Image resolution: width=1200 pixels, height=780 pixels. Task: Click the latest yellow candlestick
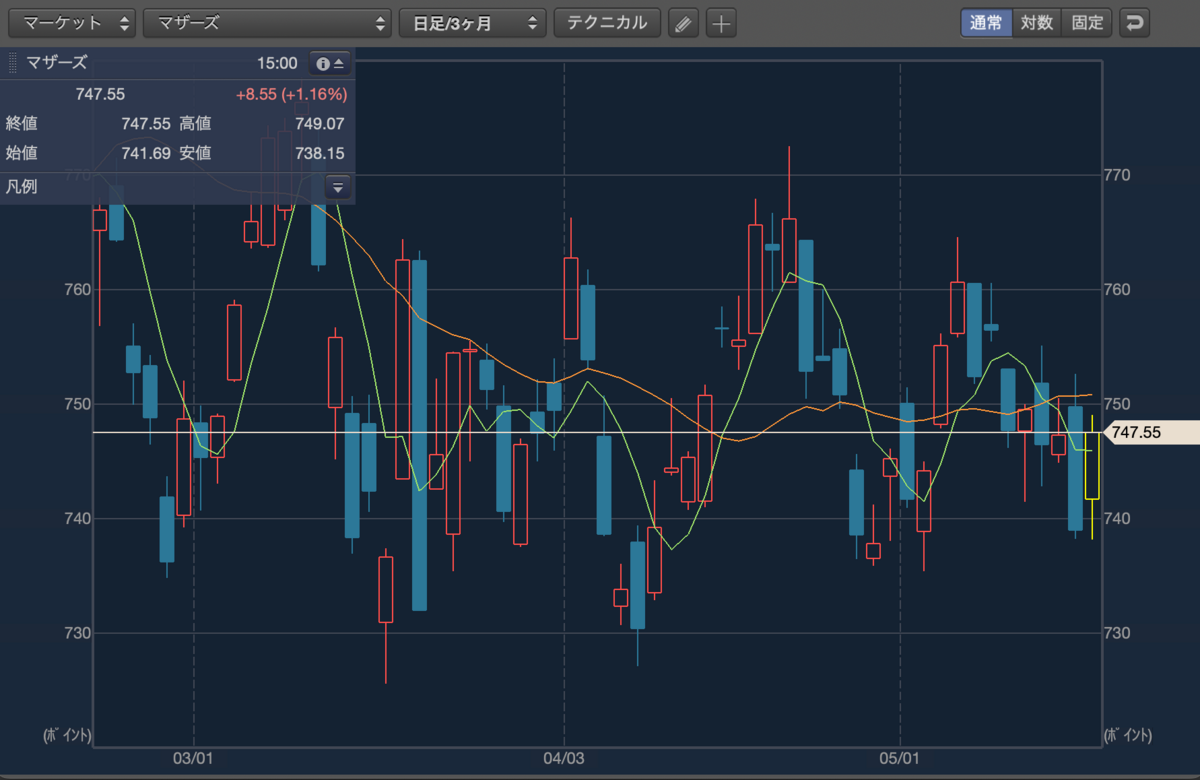click(1092, 465)
